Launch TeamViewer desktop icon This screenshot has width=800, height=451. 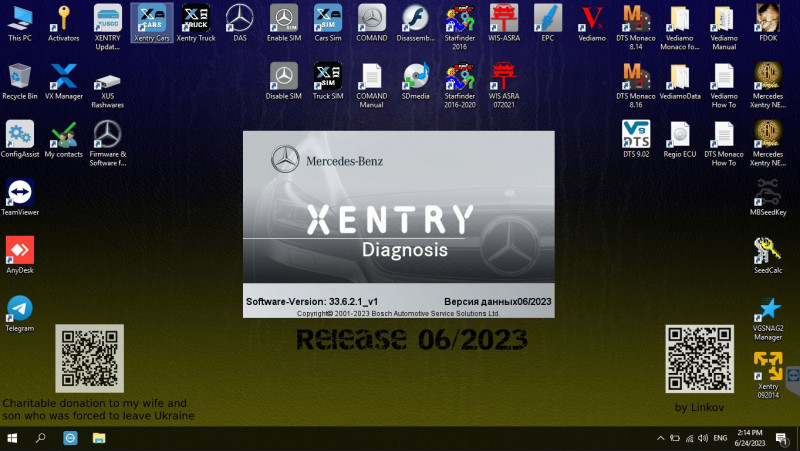(x=20, y=198)
